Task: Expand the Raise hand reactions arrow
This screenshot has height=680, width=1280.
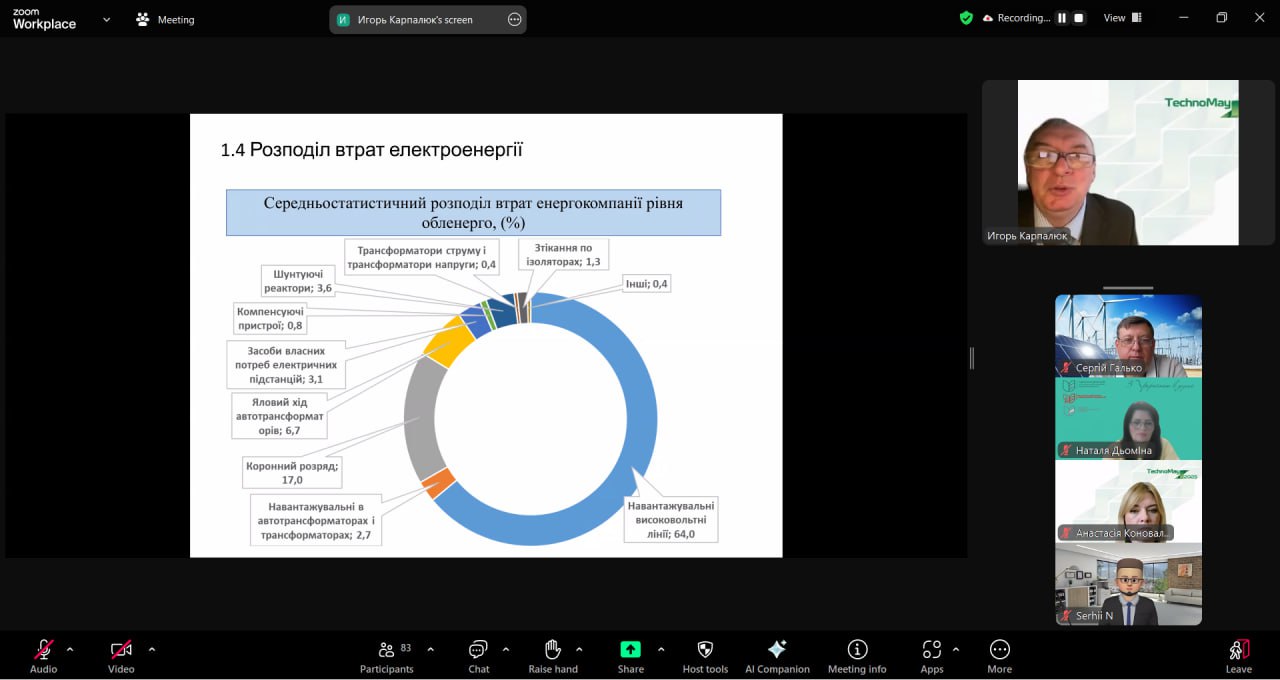Action: click(579, 649)
